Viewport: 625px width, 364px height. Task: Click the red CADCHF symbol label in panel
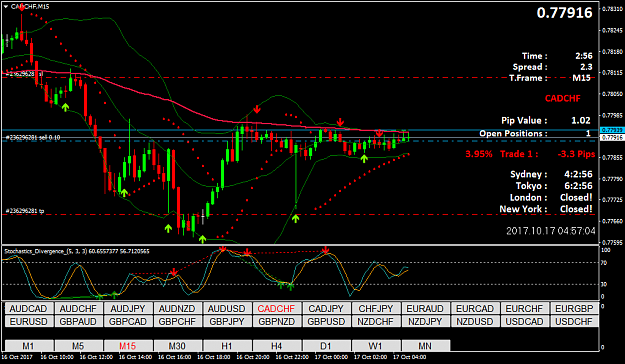[562, 98]
